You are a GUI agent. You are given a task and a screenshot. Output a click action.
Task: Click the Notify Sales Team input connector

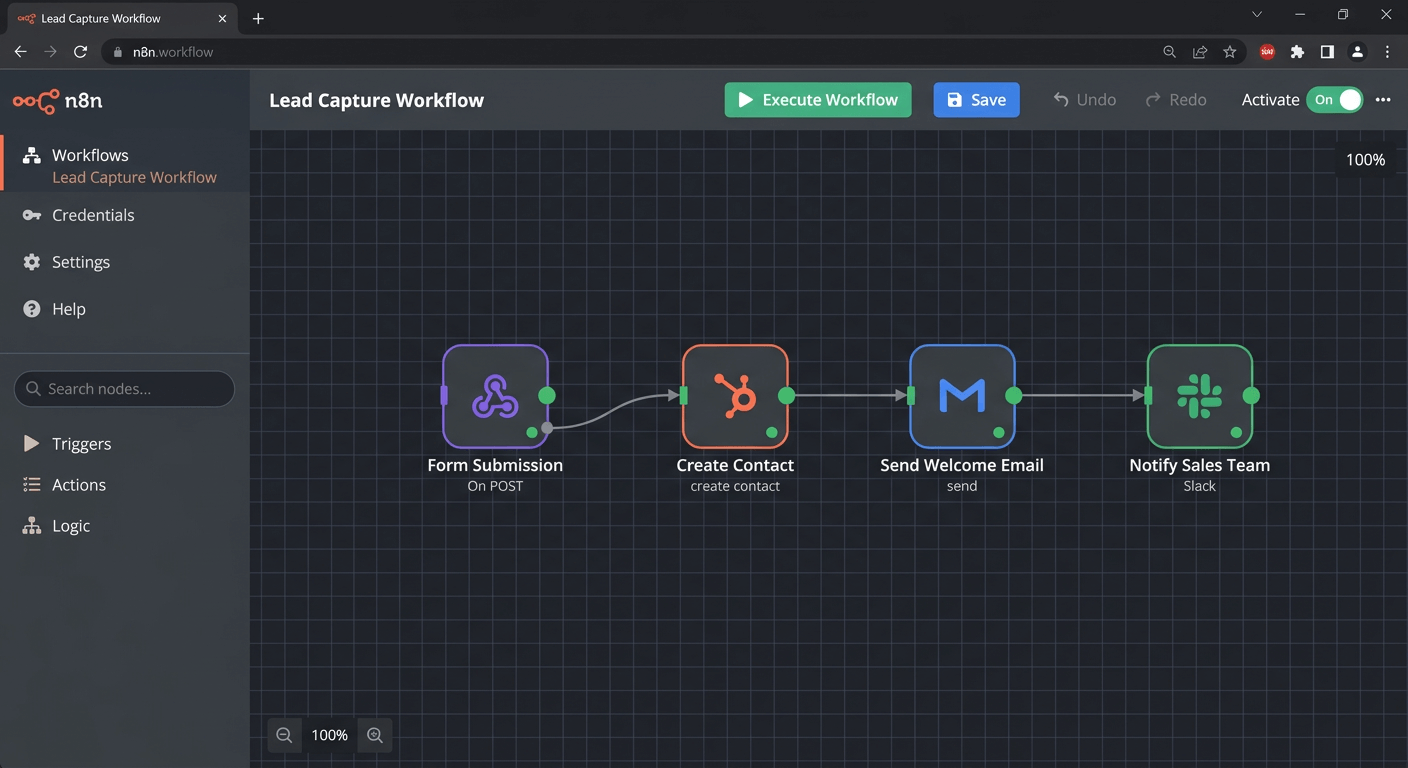pyautogui.click(x=1148, y=396)
